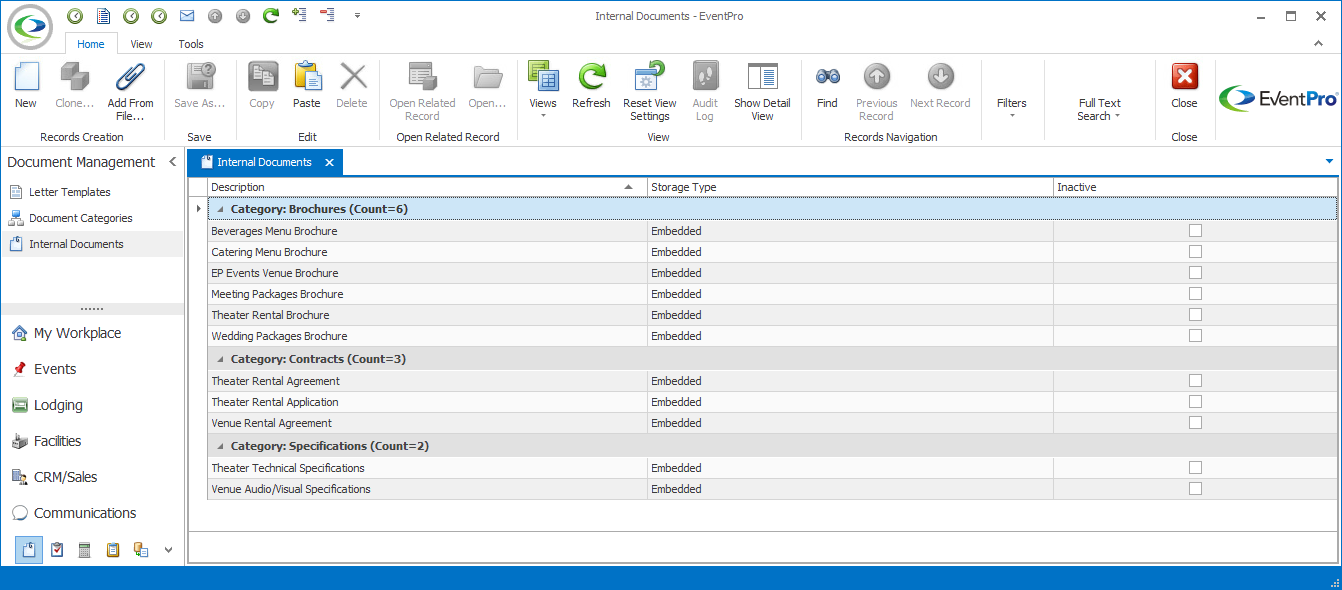
Task: Toggle Inactive checkbox for Theater Rental Brochure
Action: coord(1195,315)
